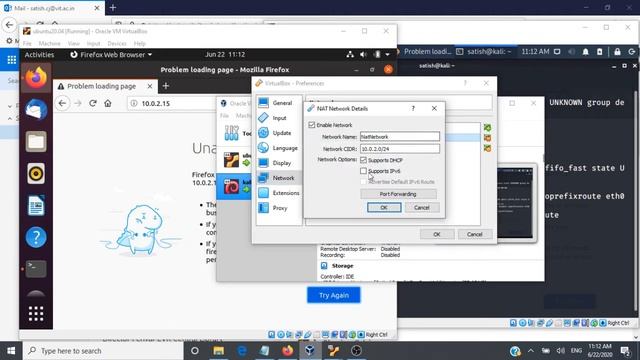
Task: Select Network in VirtualBox Preferences
Action: 279,178
